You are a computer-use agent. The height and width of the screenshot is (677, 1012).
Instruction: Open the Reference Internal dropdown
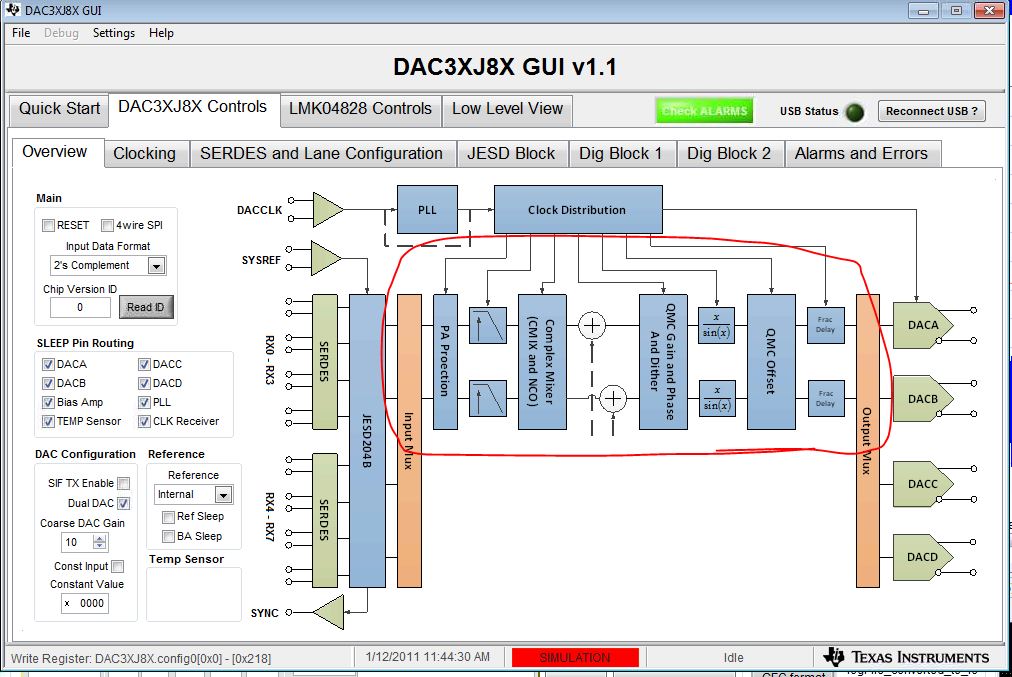(223, 494)
